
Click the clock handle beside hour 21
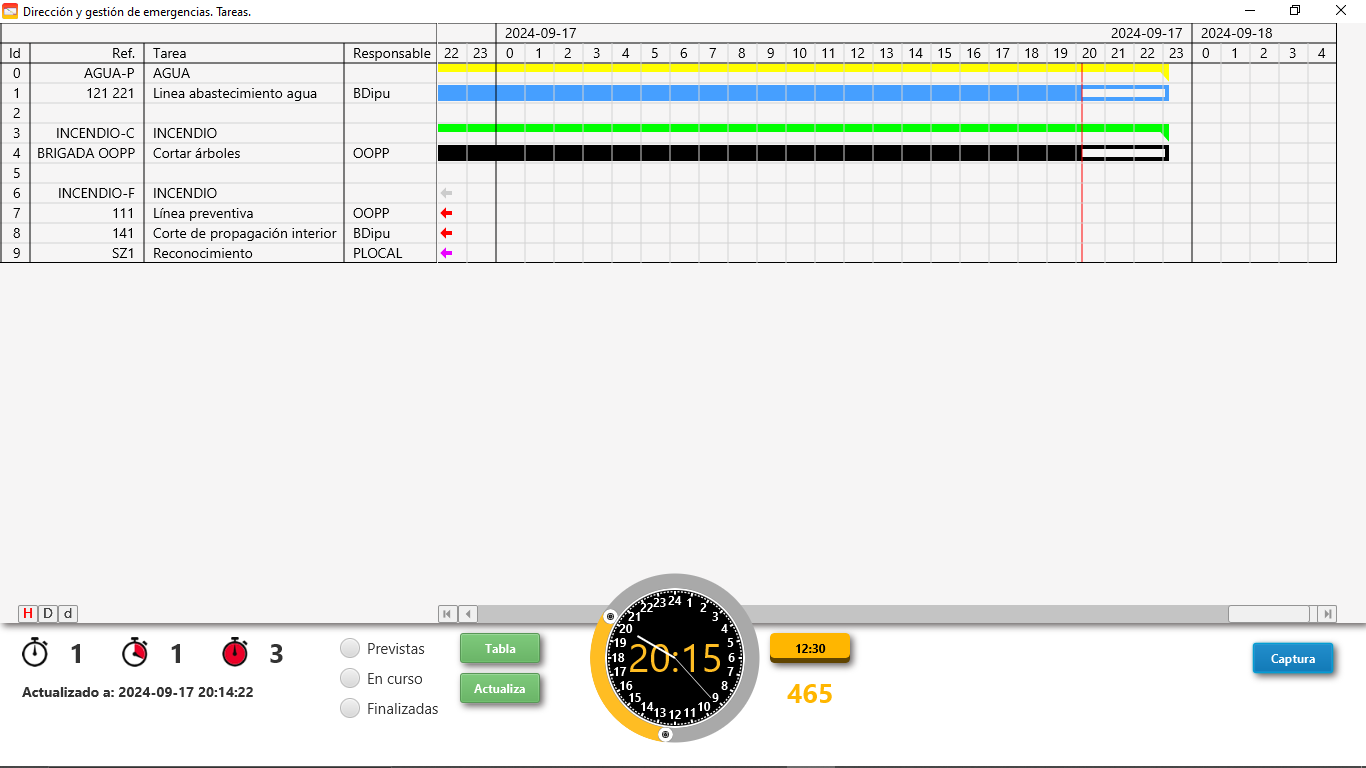610,616
